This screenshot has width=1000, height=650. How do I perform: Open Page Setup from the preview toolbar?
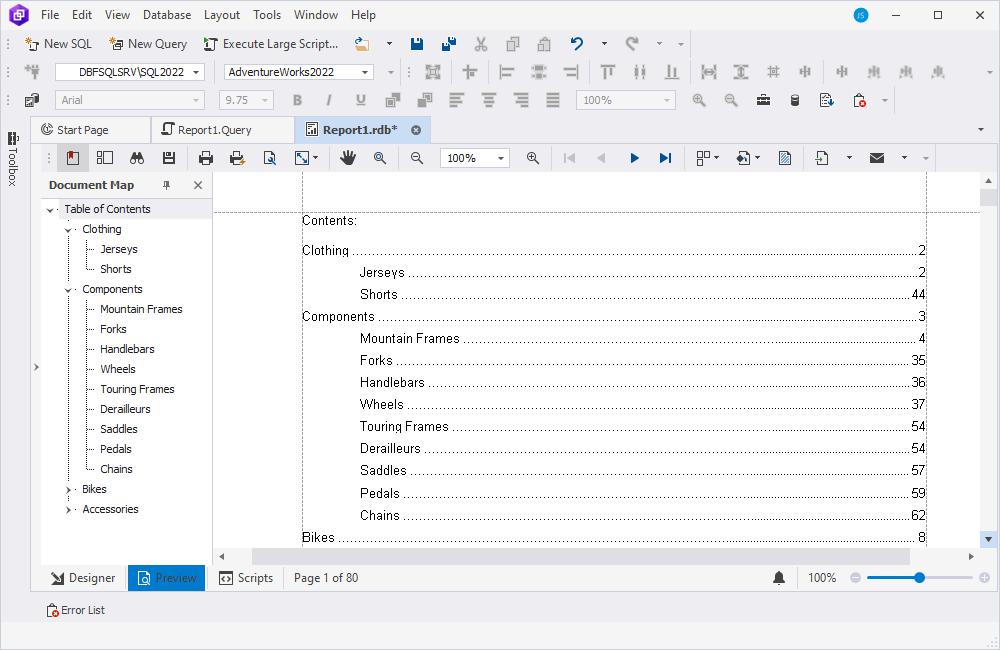(x=270, y=158)
